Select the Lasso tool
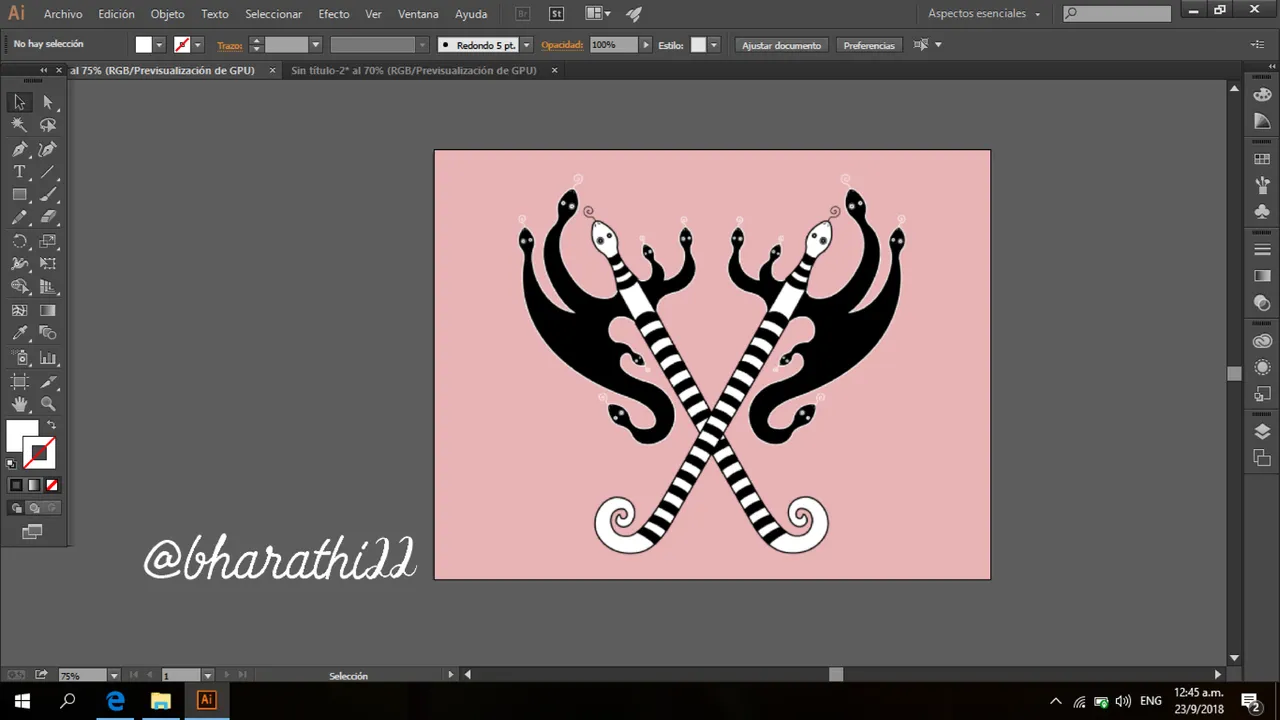The width and height of the screenshot is (1280, 720). (x=48, y=125)
